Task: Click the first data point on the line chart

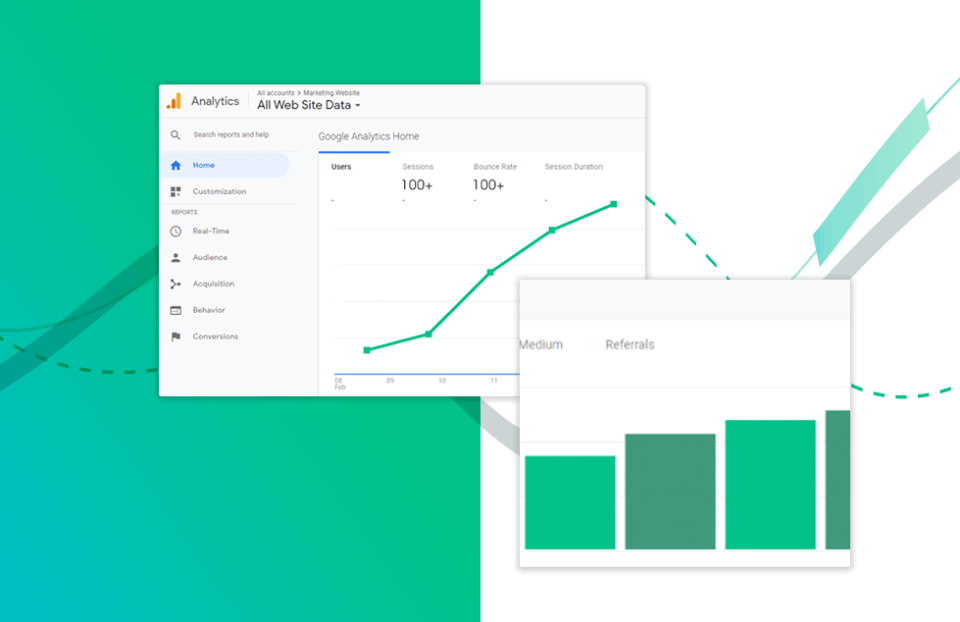Action: point(367,350)
